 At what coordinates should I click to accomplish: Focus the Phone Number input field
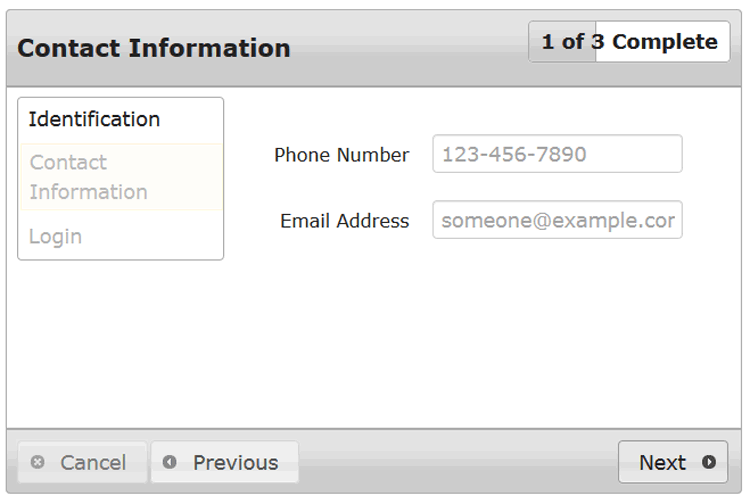(x=557, y=153)
